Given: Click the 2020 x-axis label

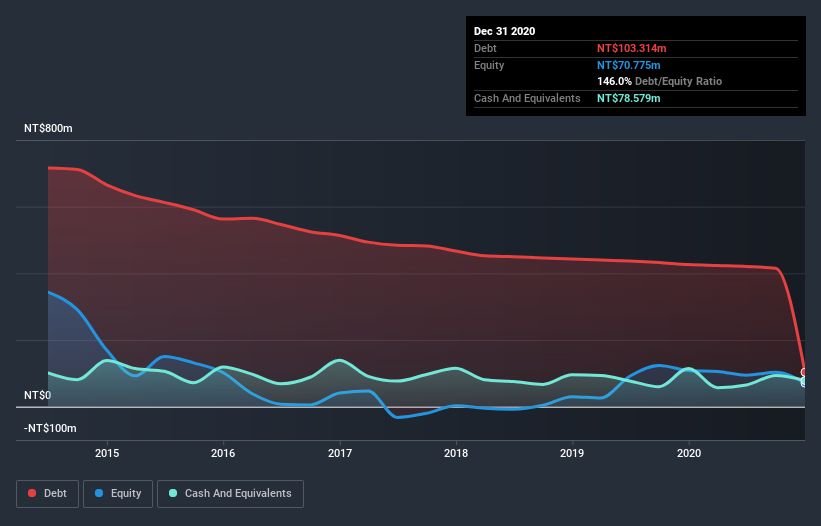Looking at the screenshot, I should pos(689,453).
